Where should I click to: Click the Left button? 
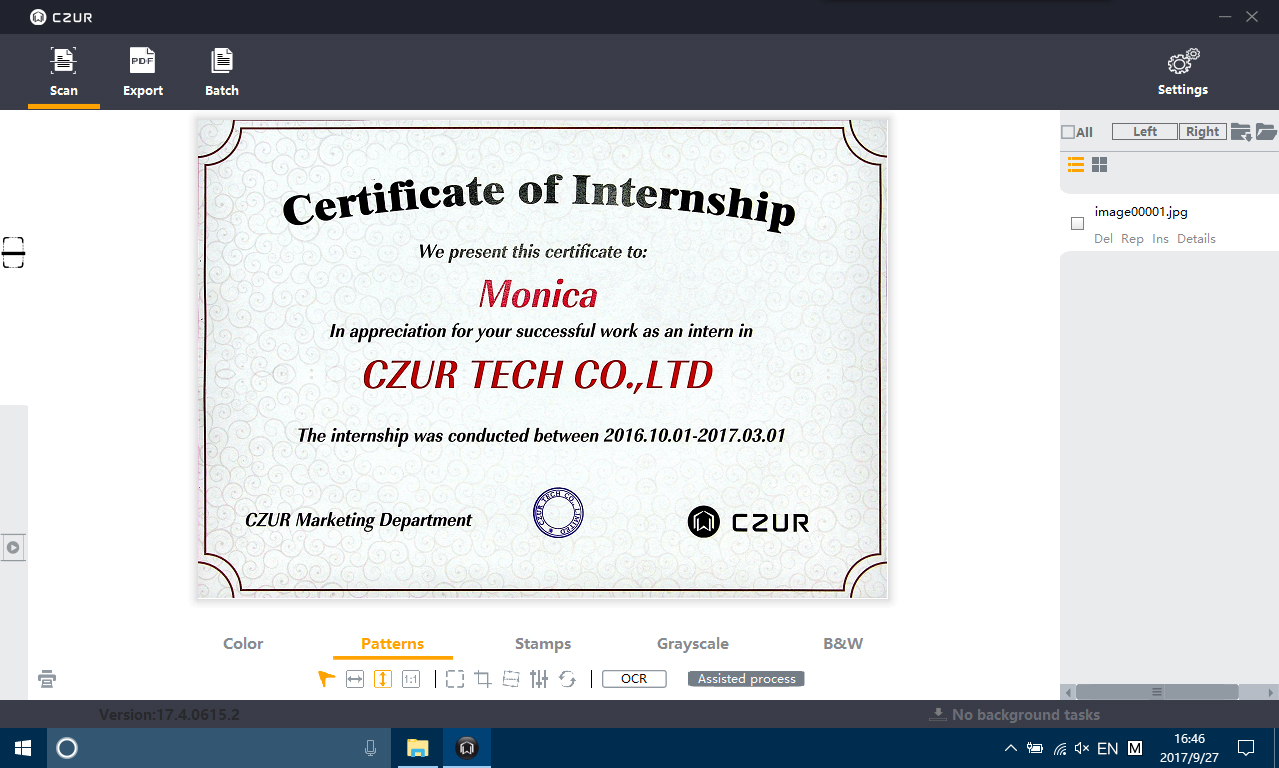(1145, 132)
